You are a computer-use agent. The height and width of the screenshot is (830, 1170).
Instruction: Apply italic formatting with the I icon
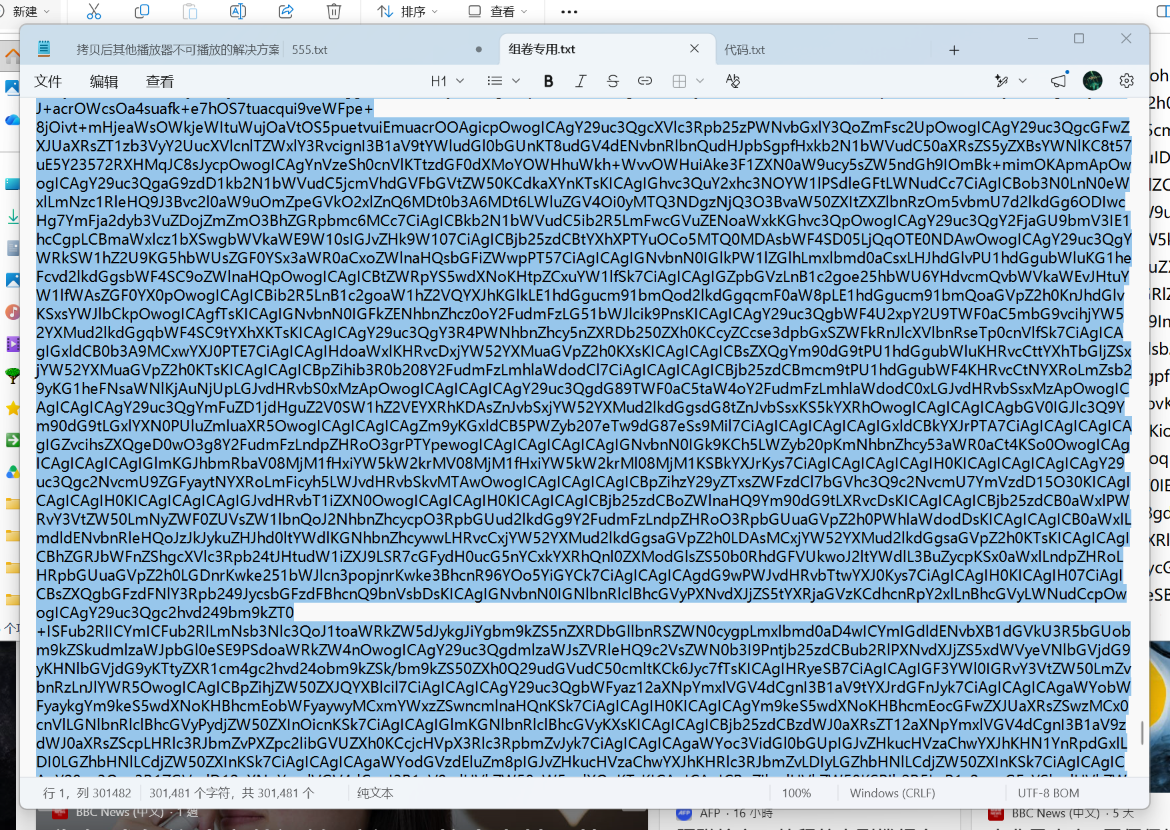point(581,81)
